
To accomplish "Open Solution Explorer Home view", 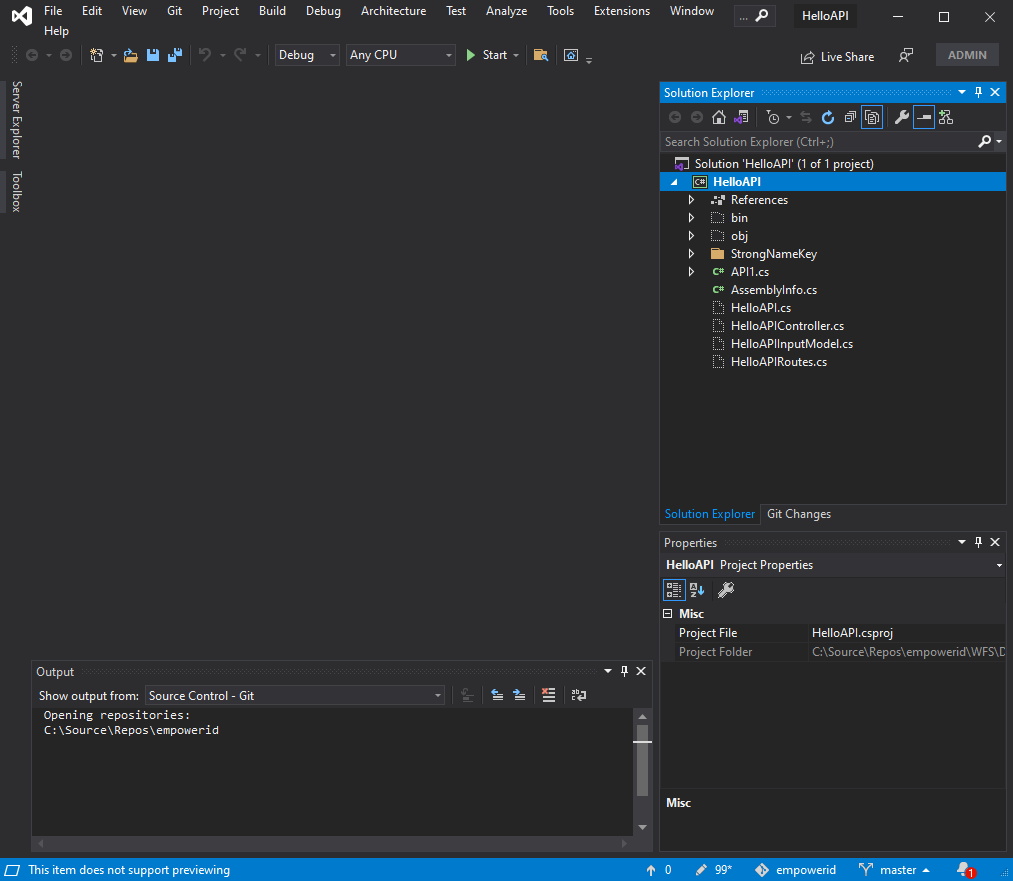I will click(718, 117).
